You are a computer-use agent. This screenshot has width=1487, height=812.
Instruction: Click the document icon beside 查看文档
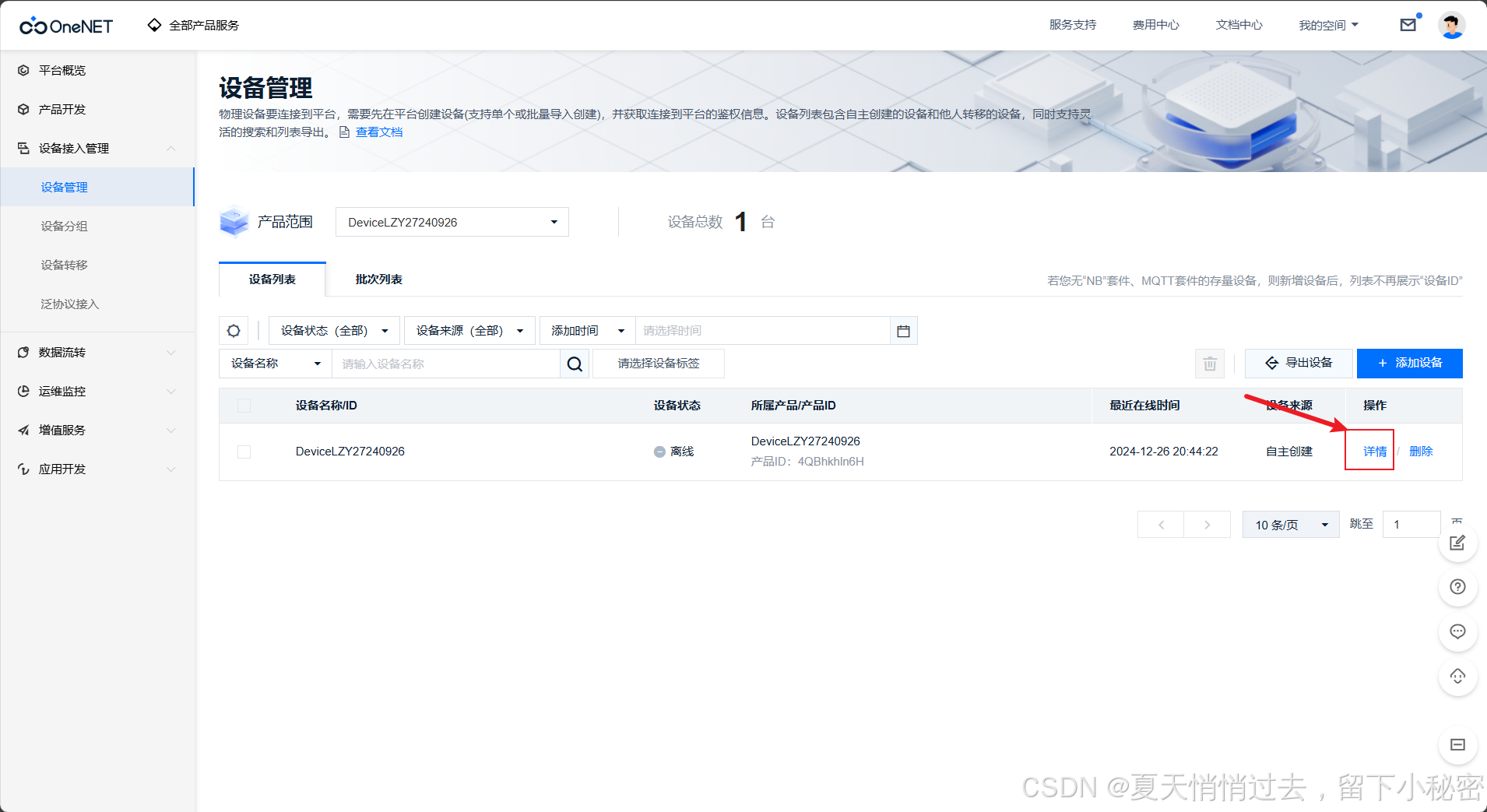[x=344, y=132]
